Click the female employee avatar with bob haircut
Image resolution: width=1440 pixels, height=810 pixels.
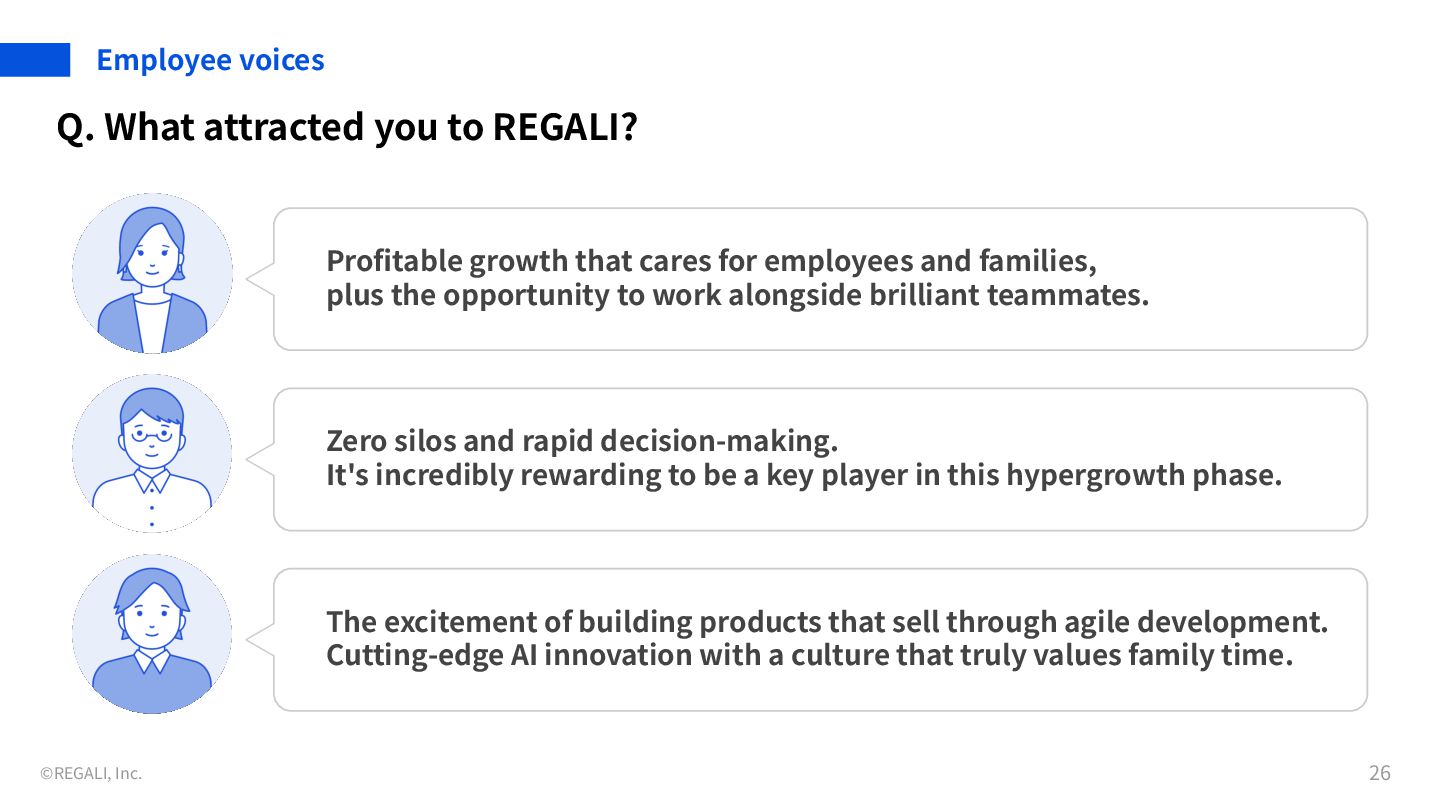click(x=152, y=273)
